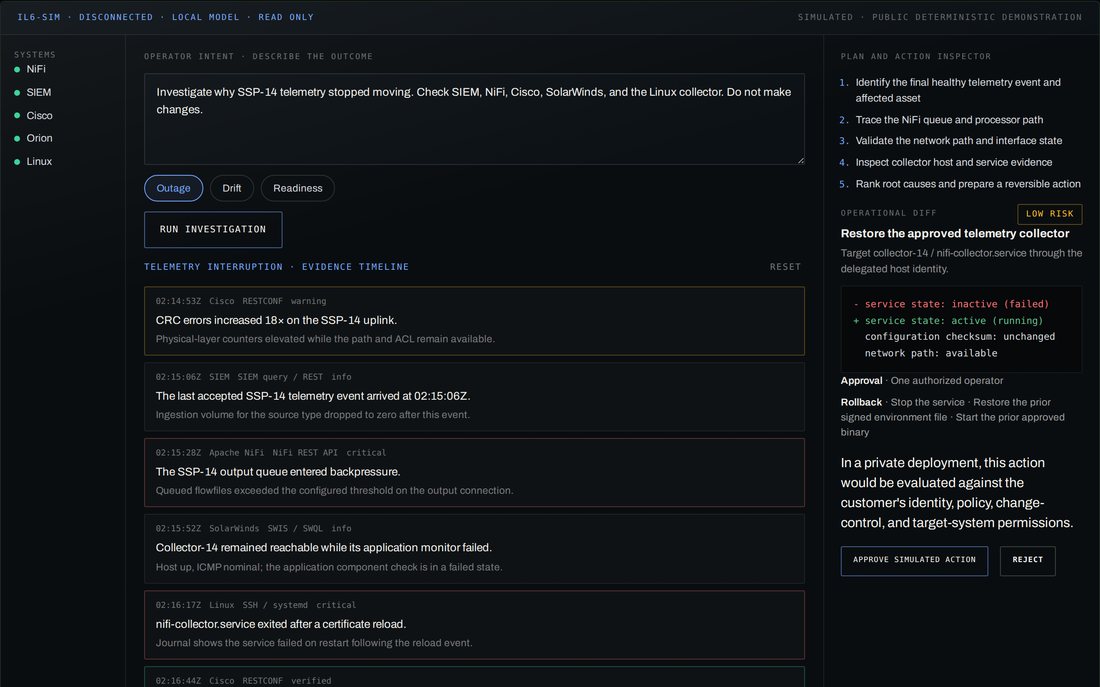Click 'LOCAL MODEL' in the top status bar
1100x687 pixels.
click(206, 17)
